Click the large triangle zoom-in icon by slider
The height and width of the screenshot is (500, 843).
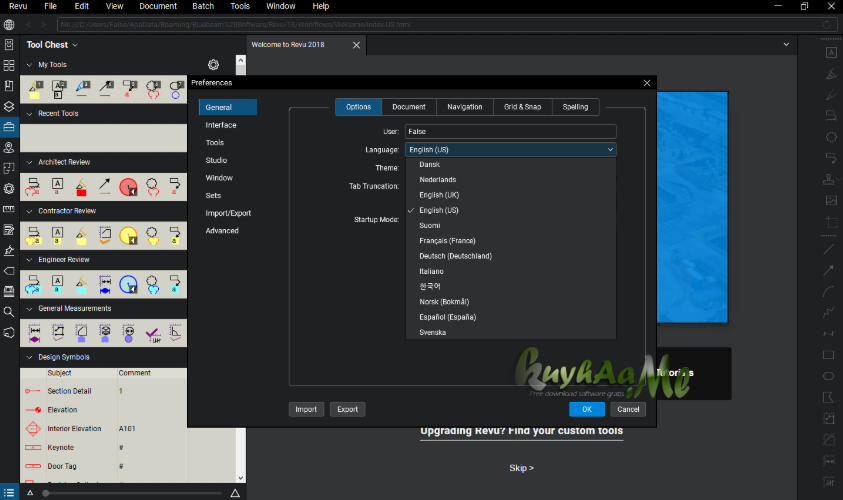click(x=235, y=493)
